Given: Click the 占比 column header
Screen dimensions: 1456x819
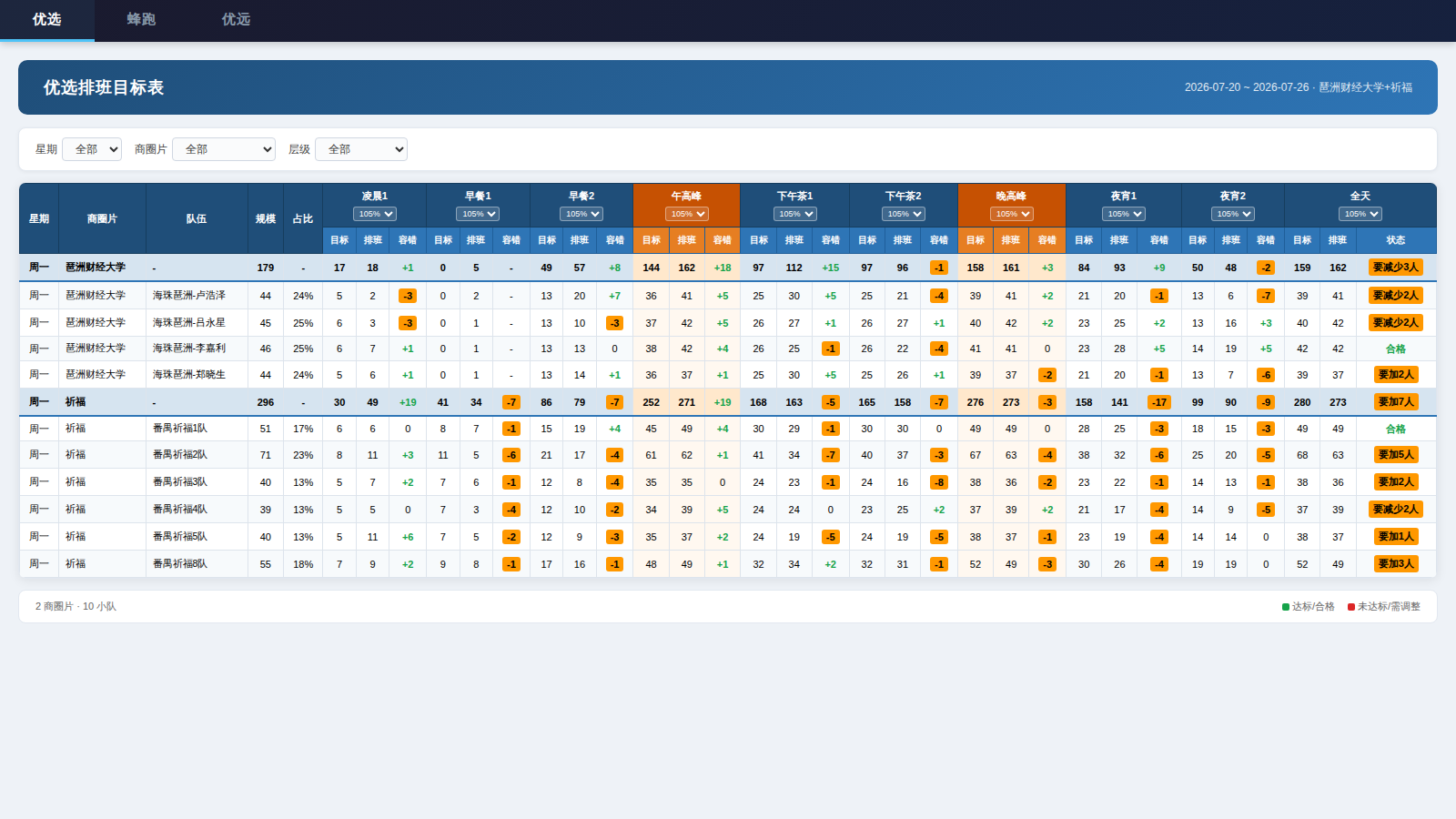Looking at the screenshot, I should coord(303,218).
